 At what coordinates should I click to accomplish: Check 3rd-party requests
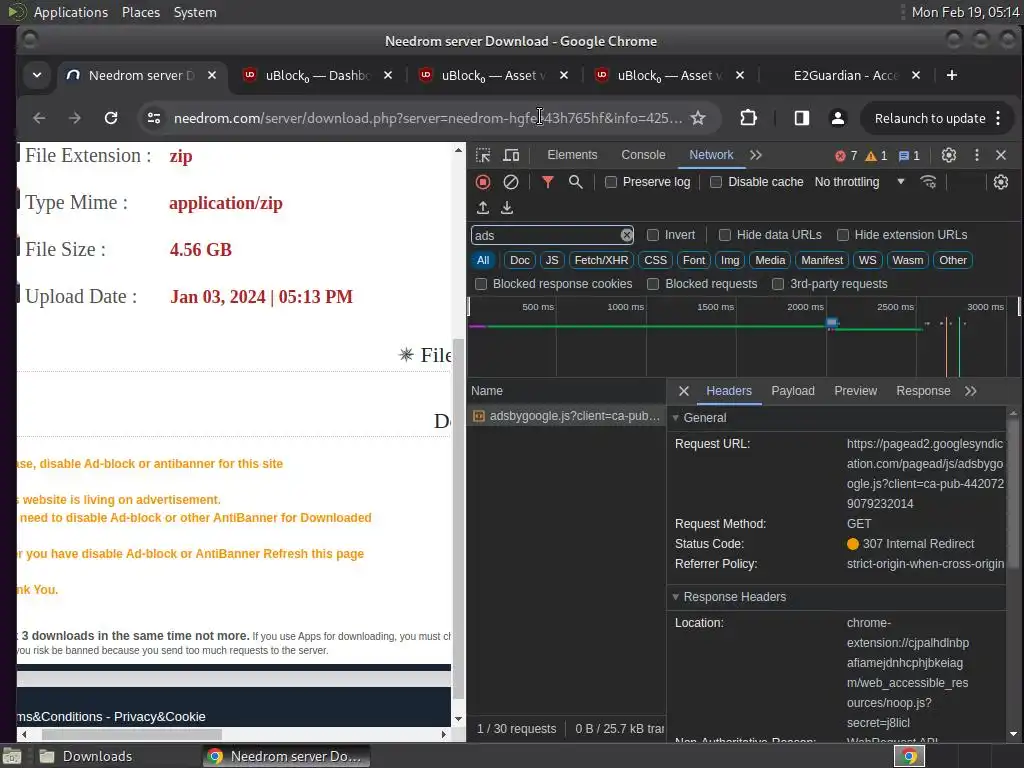777,284
